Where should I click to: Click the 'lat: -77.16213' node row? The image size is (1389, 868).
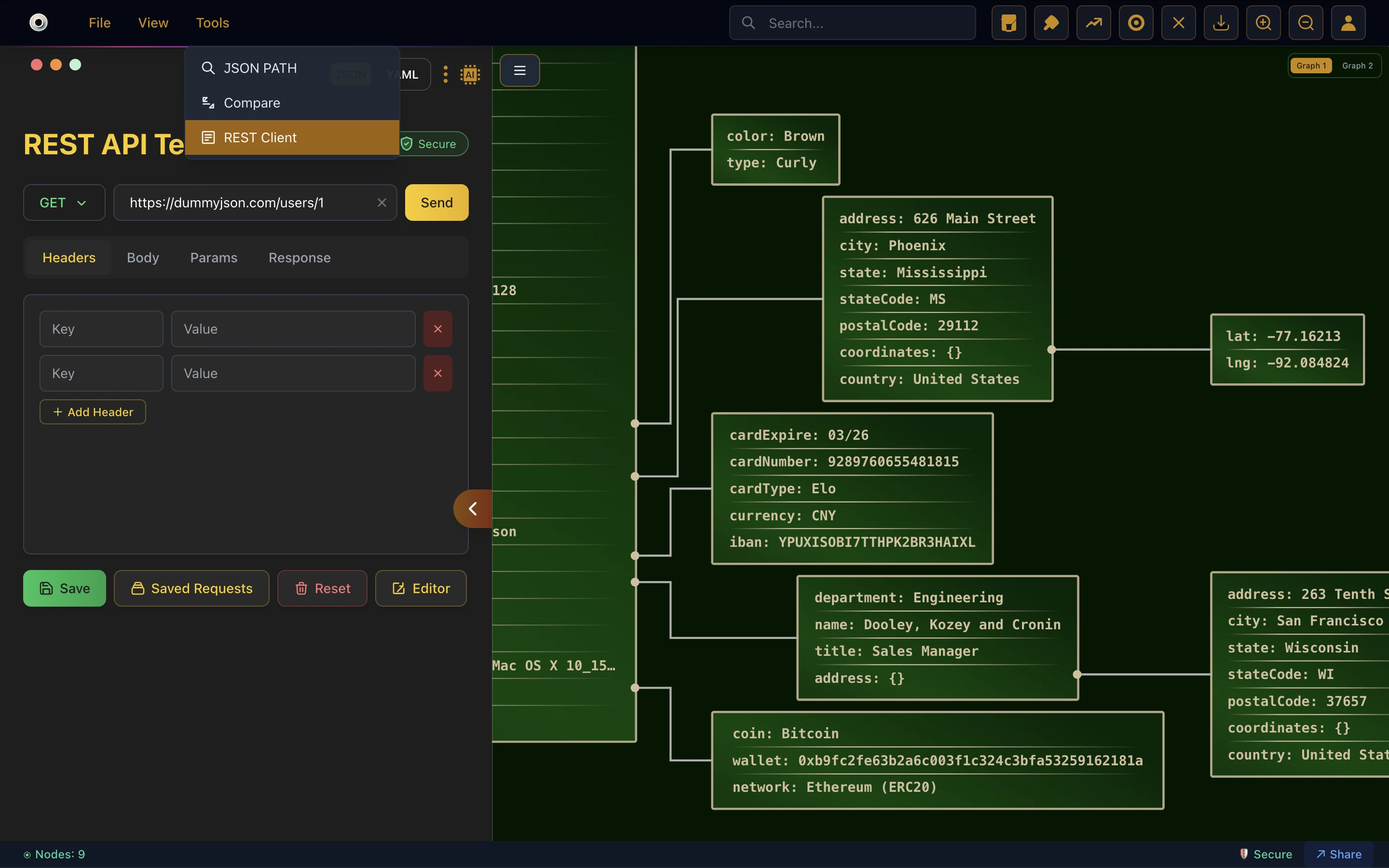[x=1283, y=336]
